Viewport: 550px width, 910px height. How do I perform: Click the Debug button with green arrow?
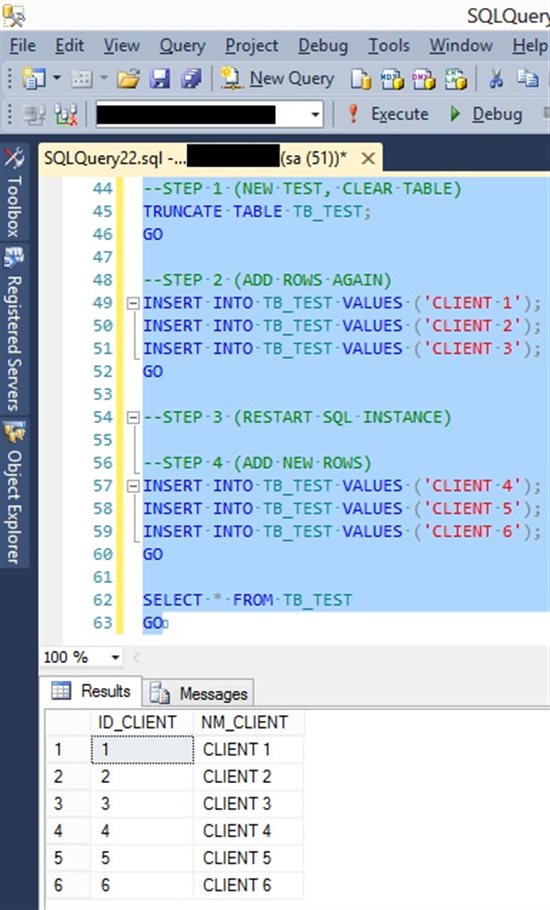(486, 114)
